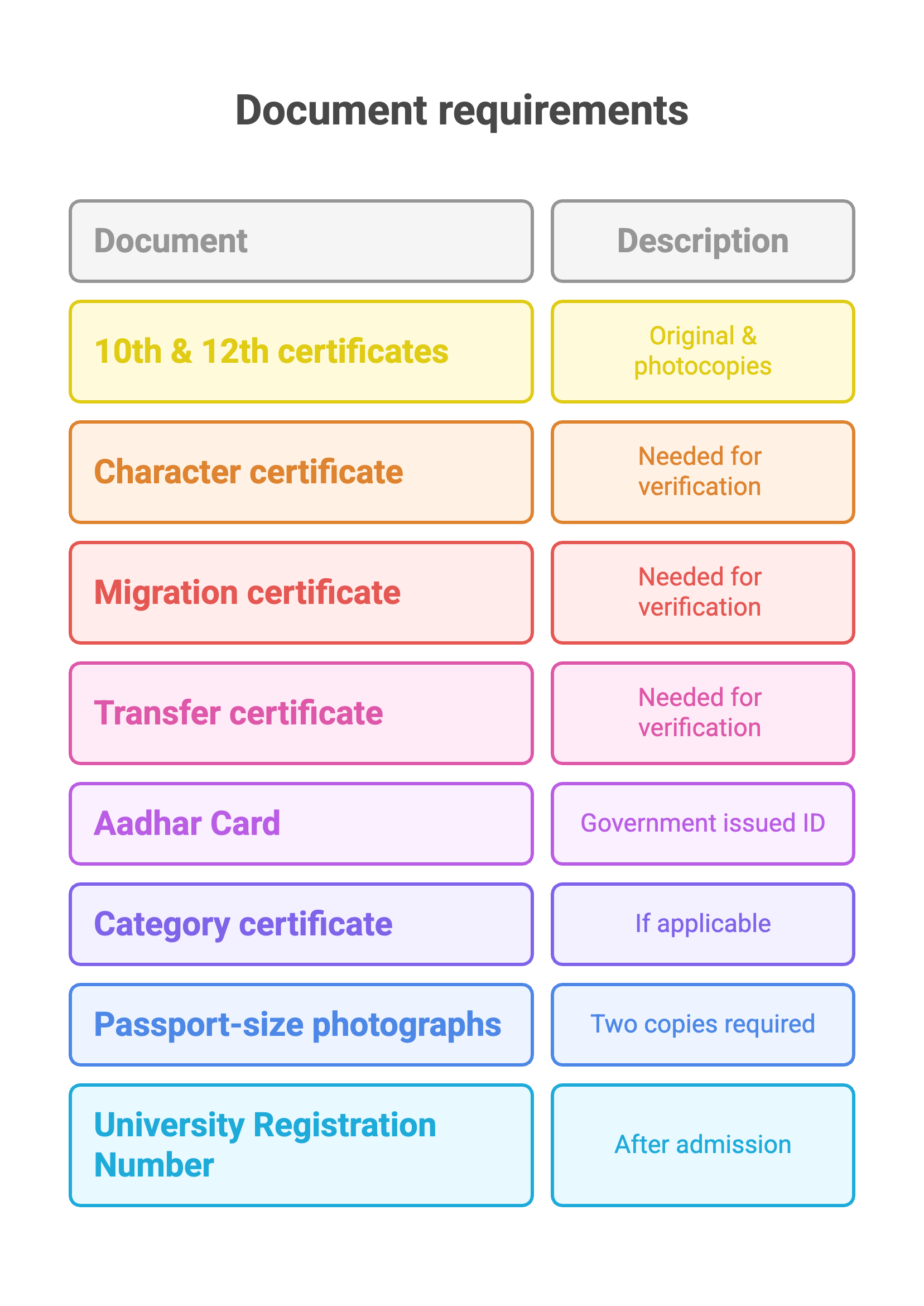Select the gray Document column header box
This screenshot has height=1306, width=924.
pos(301,241)
